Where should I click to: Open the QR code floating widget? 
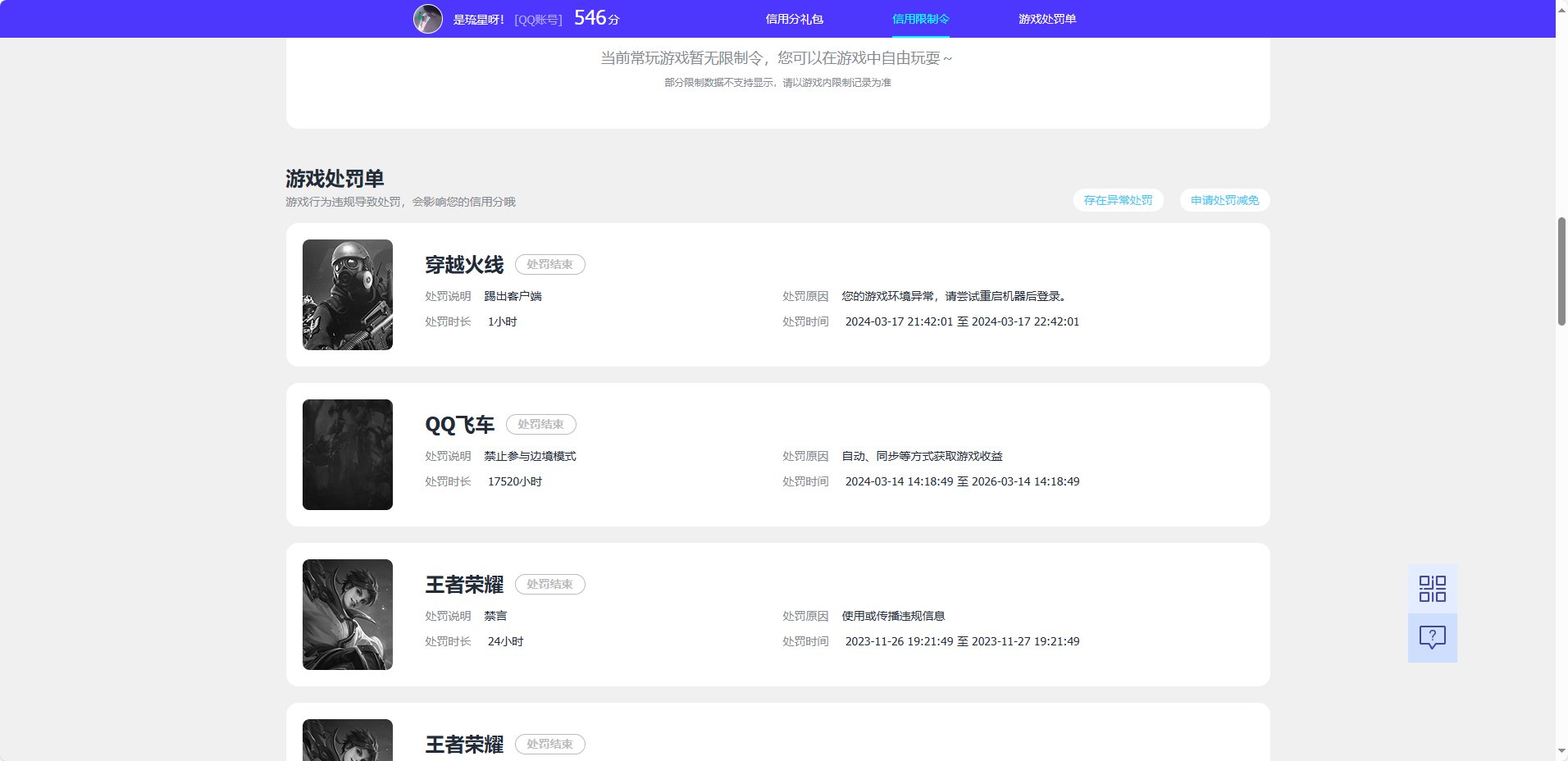tap(1432, 589)
